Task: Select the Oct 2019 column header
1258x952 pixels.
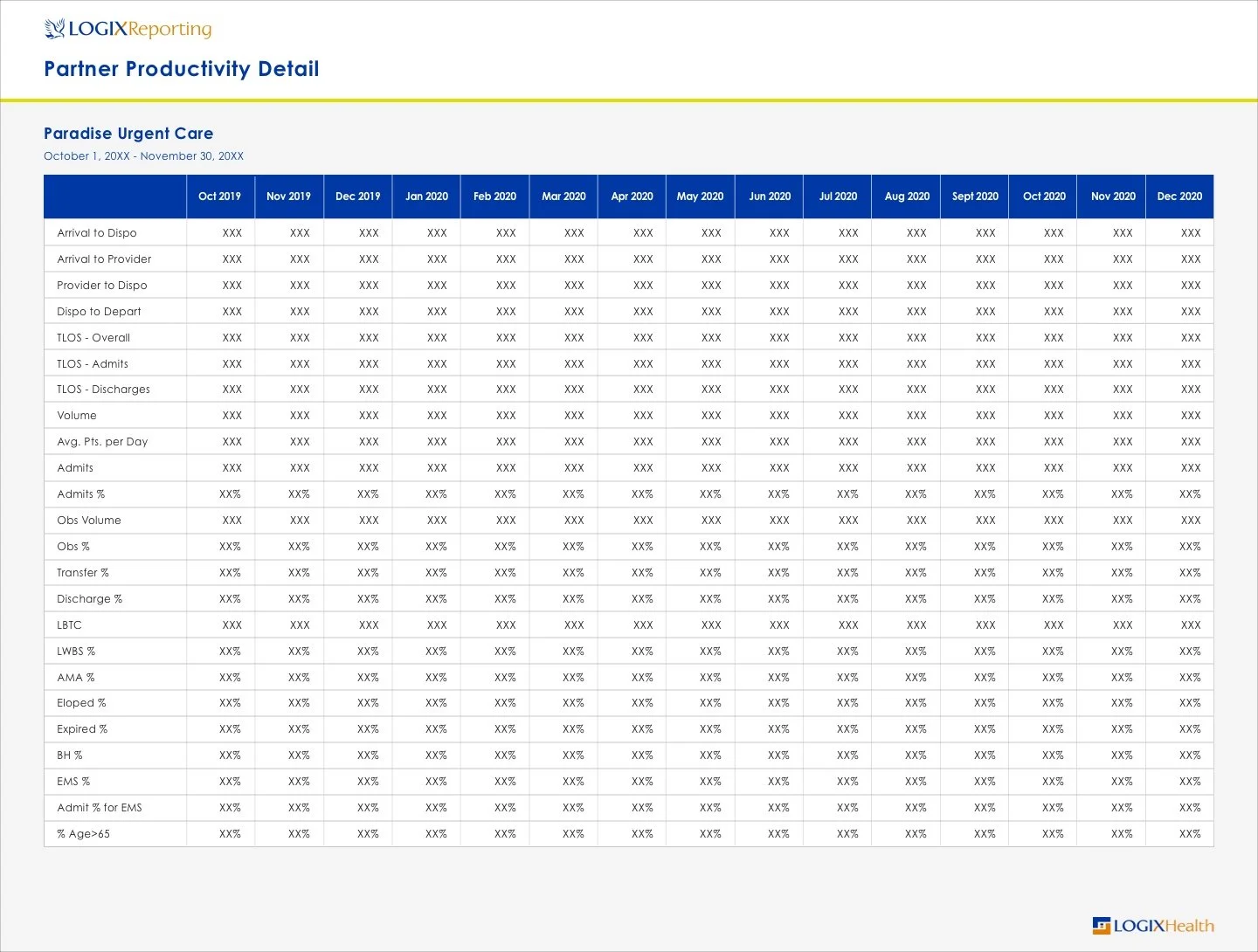Action: 219,197
